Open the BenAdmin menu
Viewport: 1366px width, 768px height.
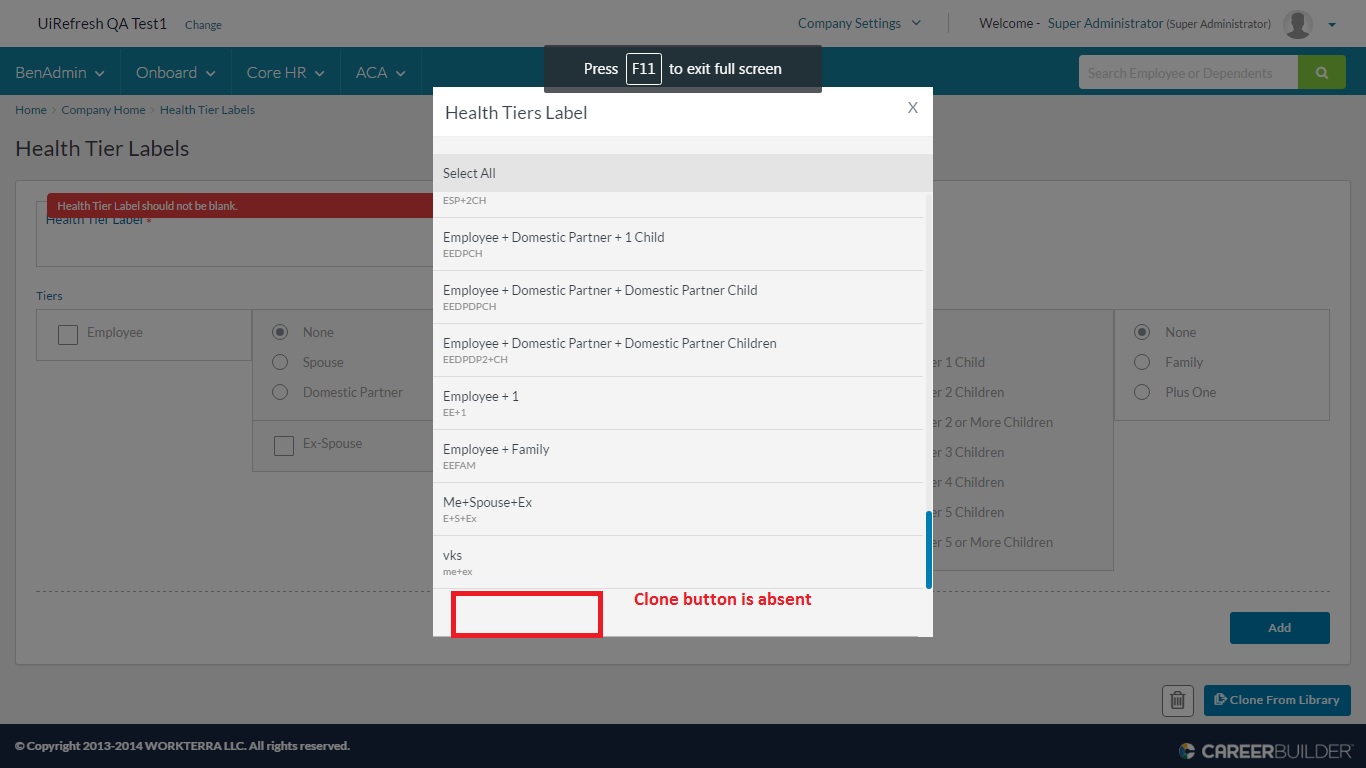coord(60,73)
